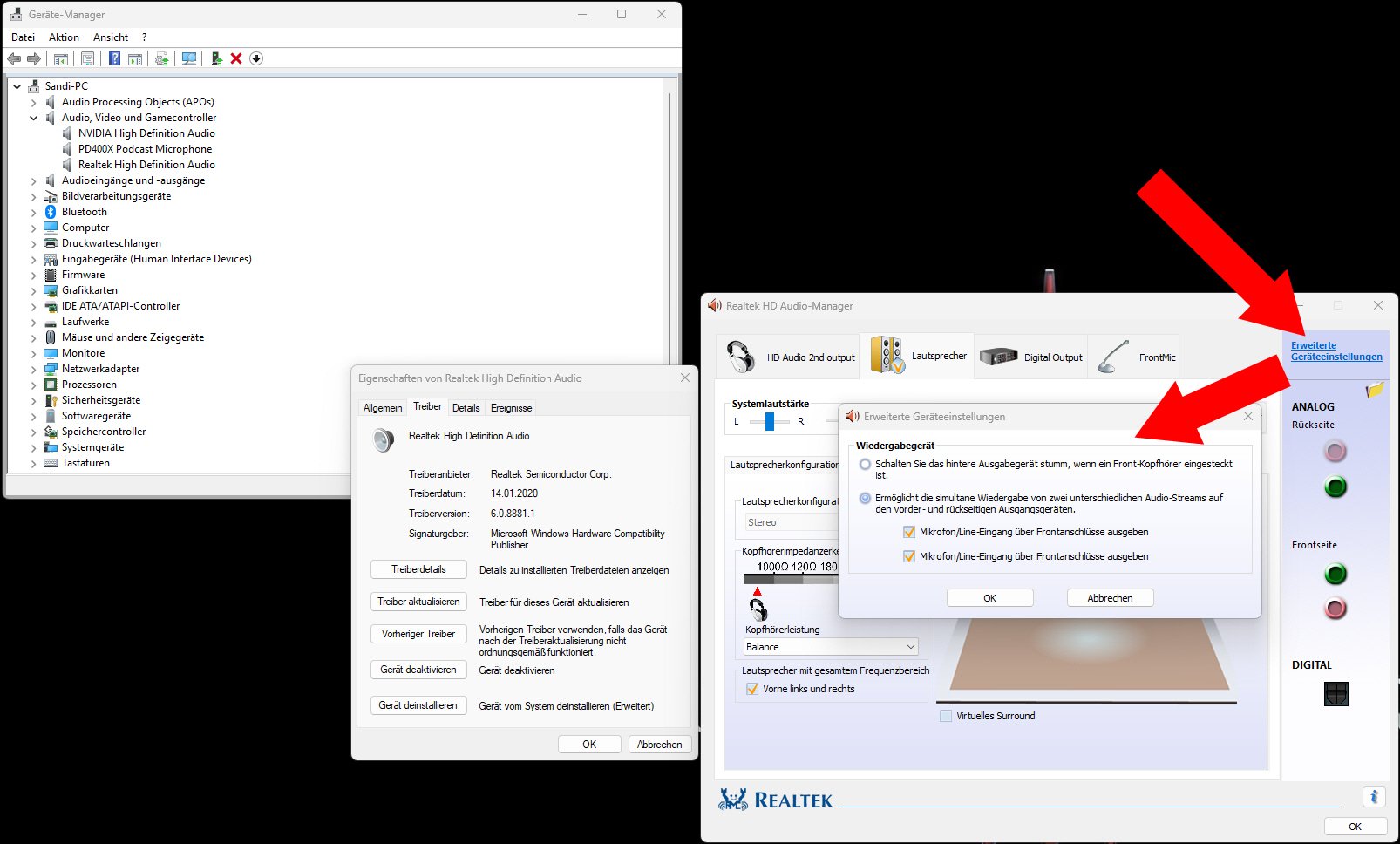
Task: Open Erweiterte Geräteeinstellungen link
Action: 1335,351
